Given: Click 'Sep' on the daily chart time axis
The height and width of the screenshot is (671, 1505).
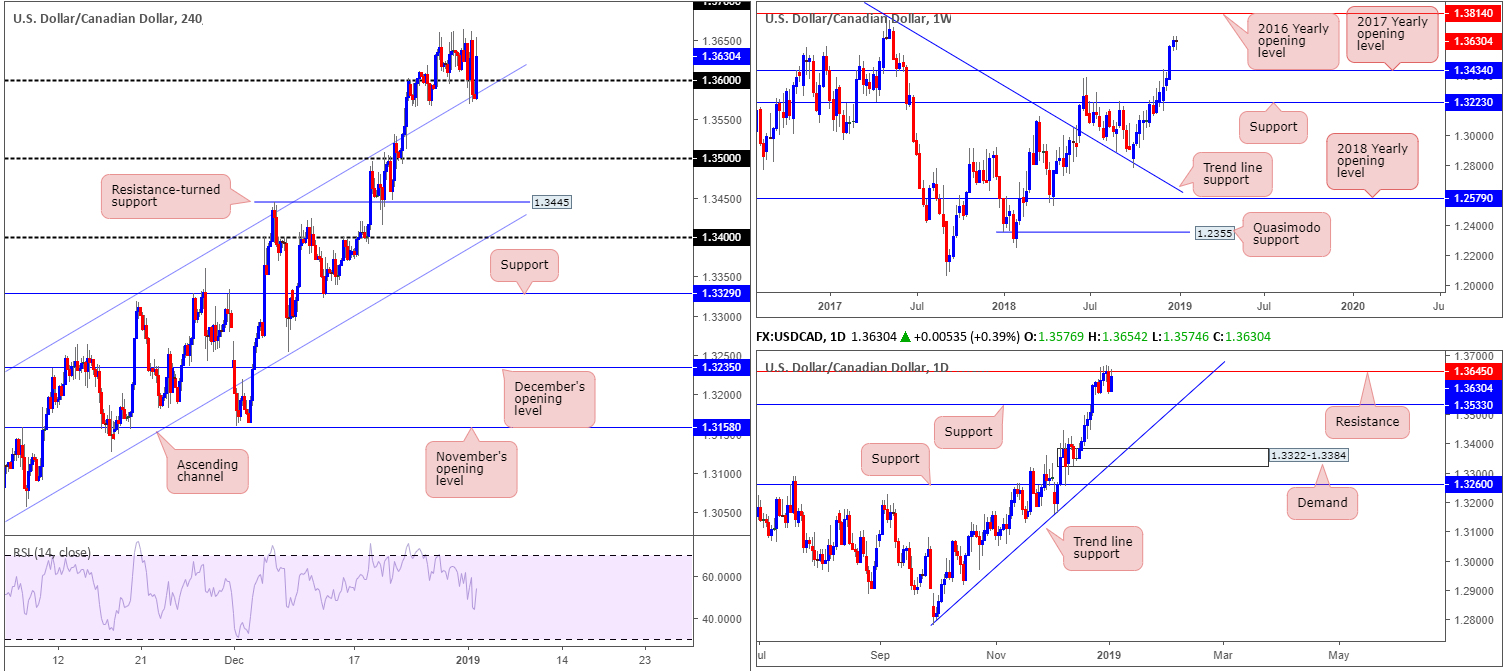Looking at the screenshot, I should [x=880, y=653].
